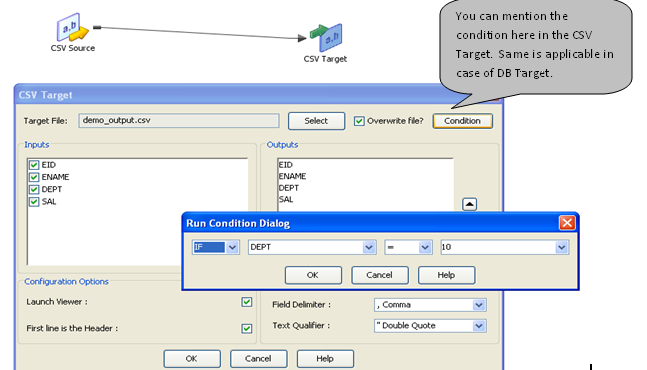Viewport: 647px width, 370px height.
Task: Click Help in the CSV Target dialog
Action: point(325,359)
